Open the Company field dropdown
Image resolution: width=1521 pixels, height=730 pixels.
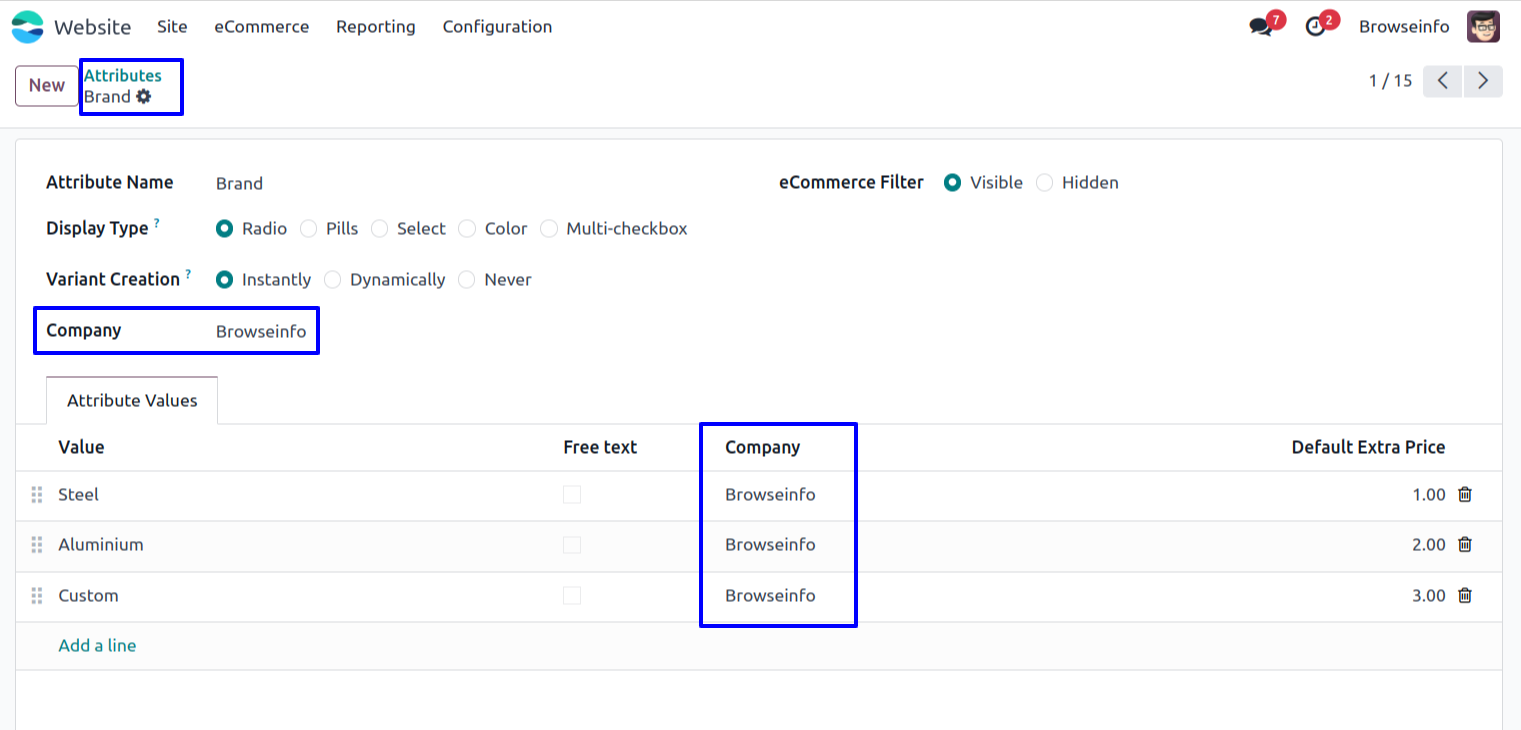point(261,331)
